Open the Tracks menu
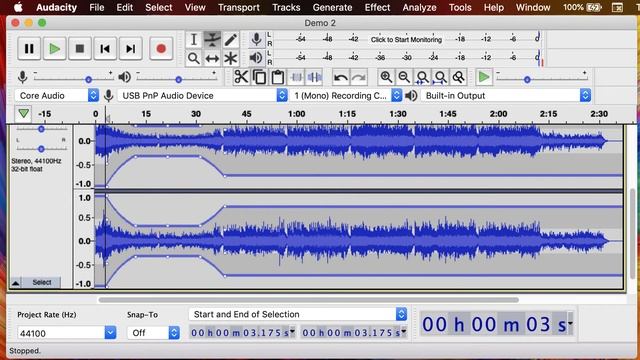Image resolution: width=640 pixels, height=360 pixels. click(x=286, y=7)
